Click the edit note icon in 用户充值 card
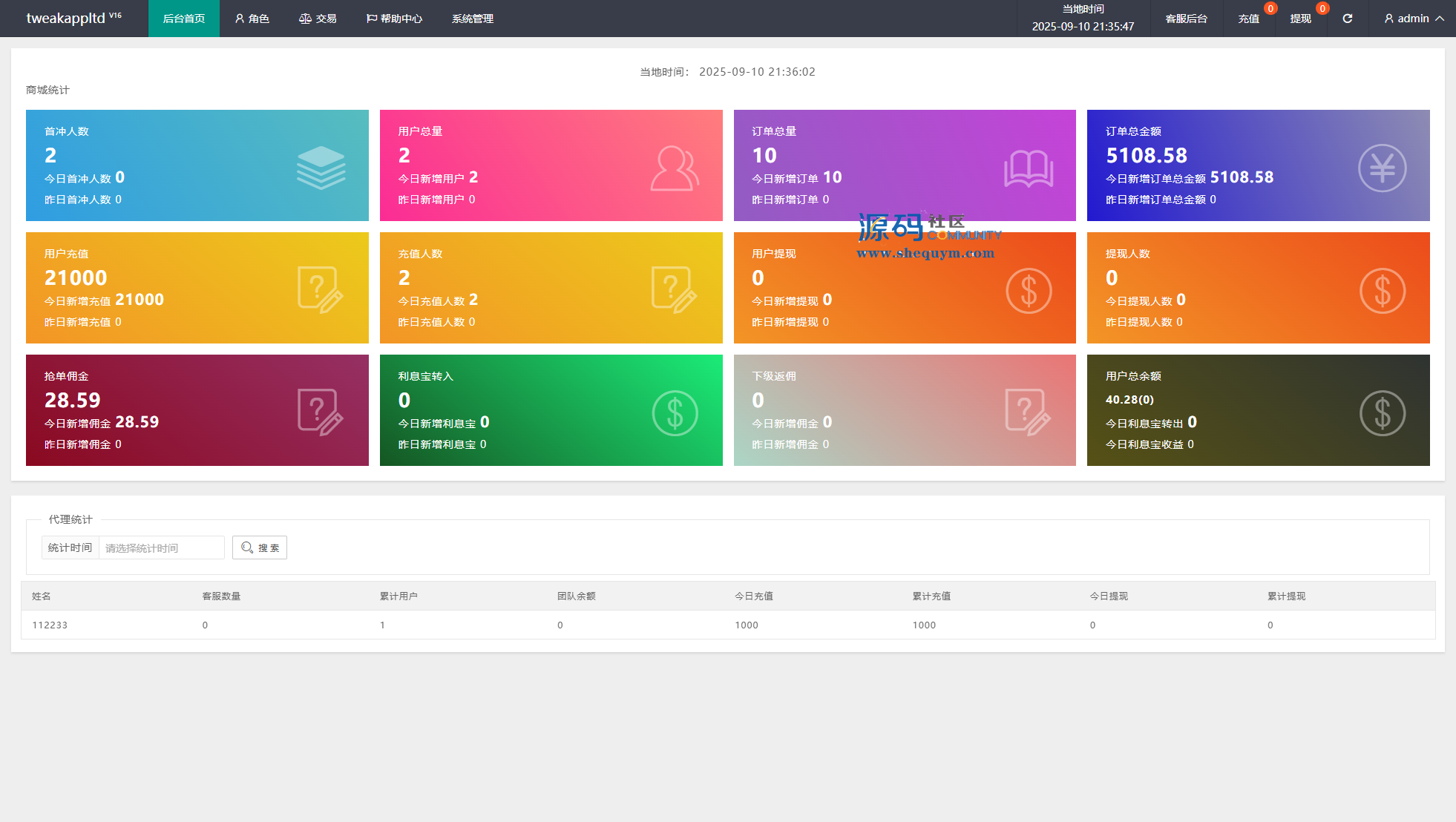Screen dimensions: 1456x822 coord(321,290)
